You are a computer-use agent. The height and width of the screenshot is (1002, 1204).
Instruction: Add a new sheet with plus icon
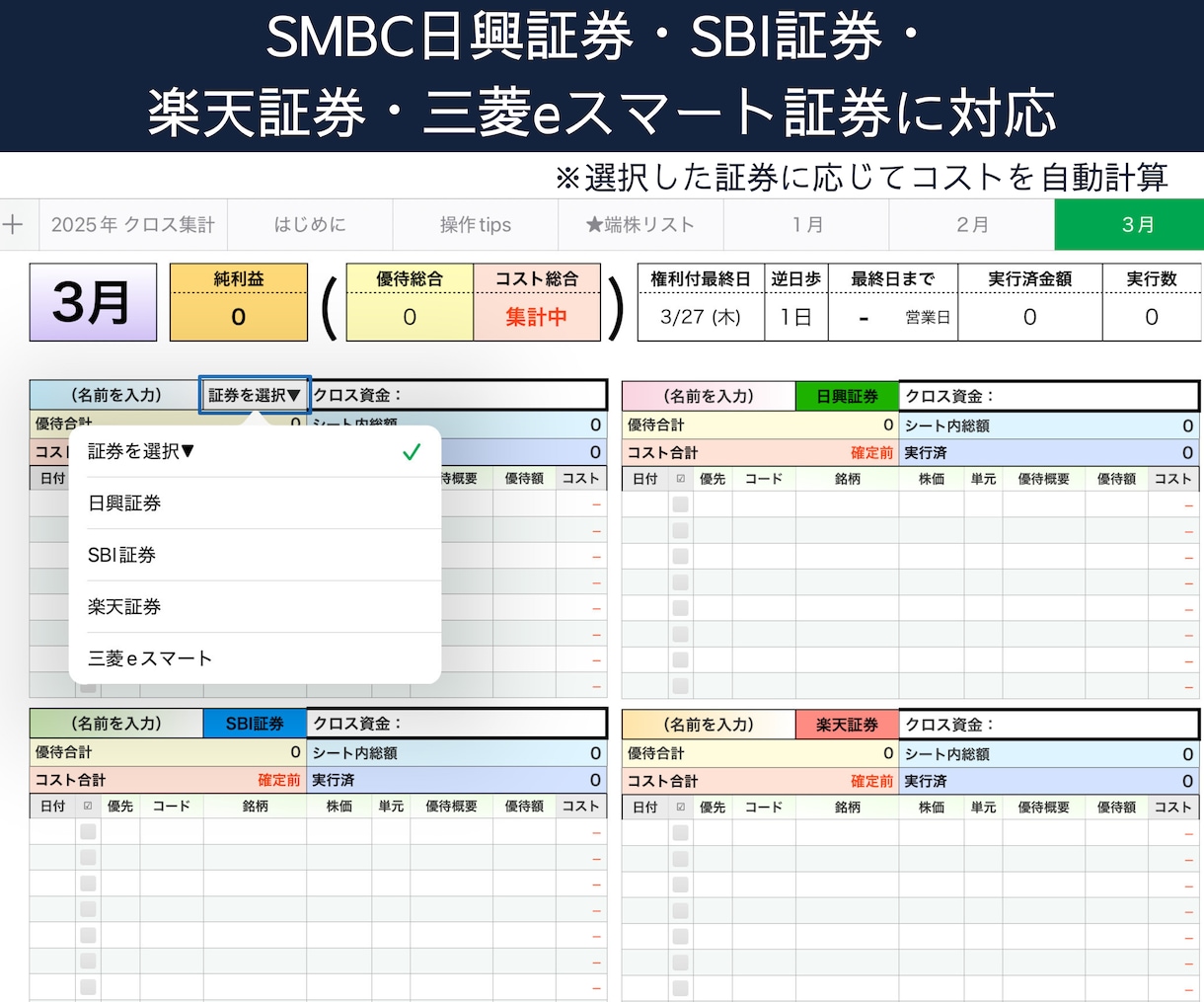click(x=13, y=225)
